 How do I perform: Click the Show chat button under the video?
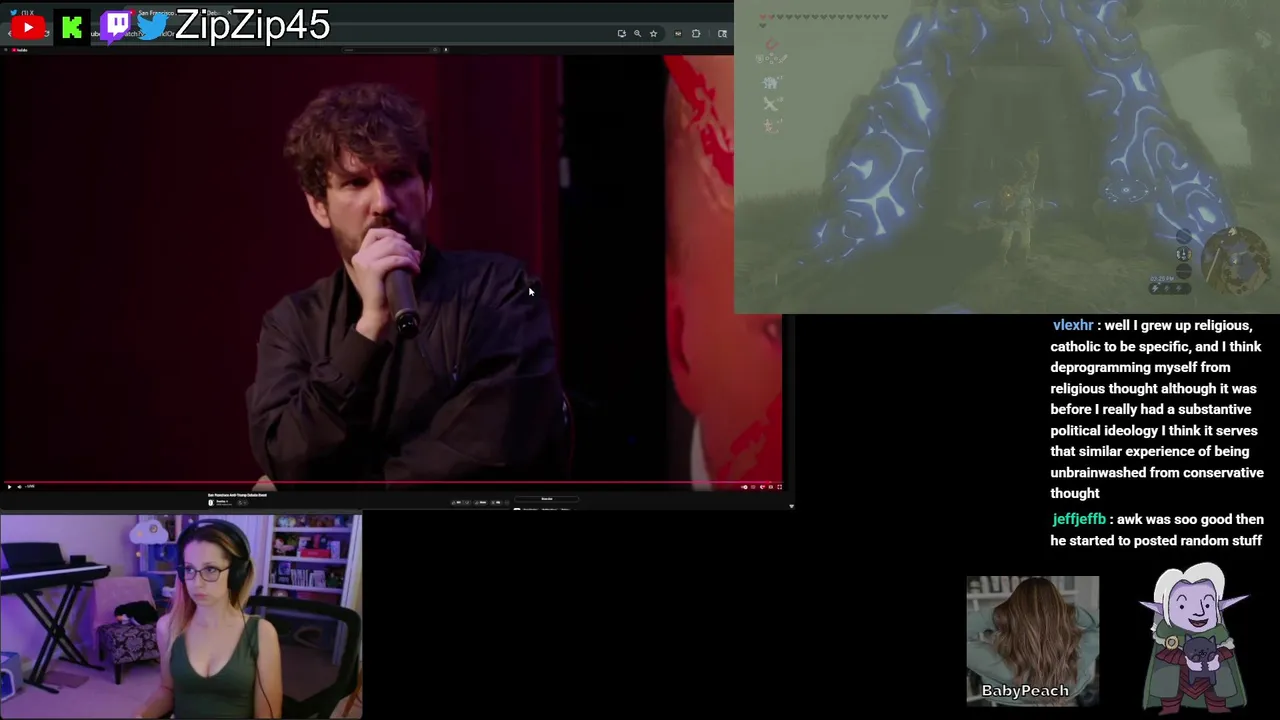(547, 498)
